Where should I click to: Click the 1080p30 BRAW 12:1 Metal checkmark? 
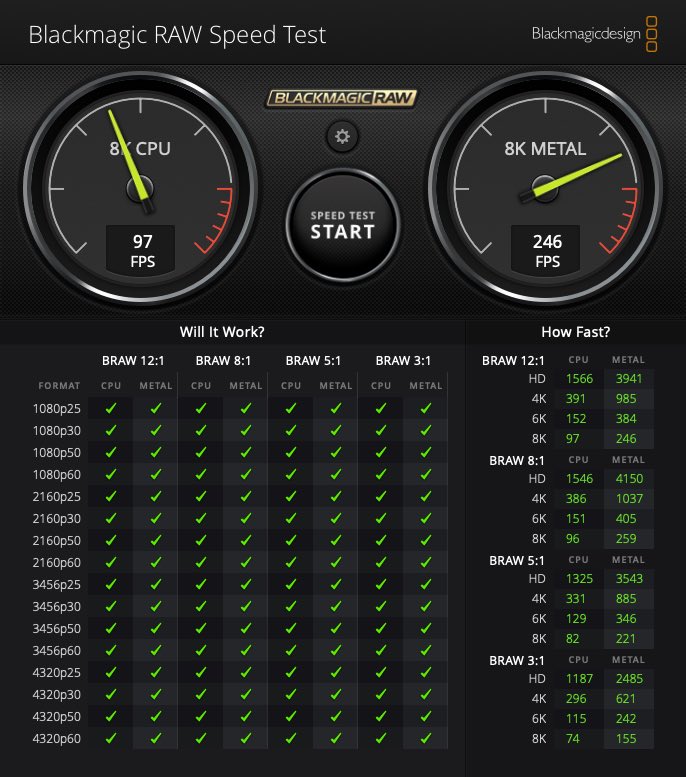[156, 430]
